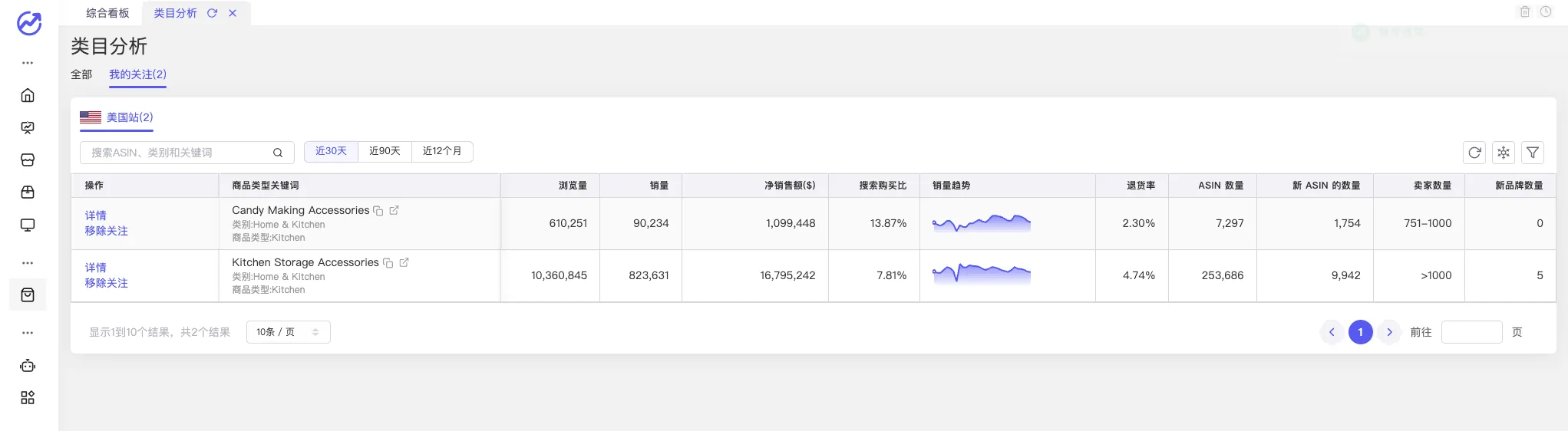Screen dimensions: 1568x431
Task: Open the clock history icon
Action: pyautogui.click(x=1546, y=12)
